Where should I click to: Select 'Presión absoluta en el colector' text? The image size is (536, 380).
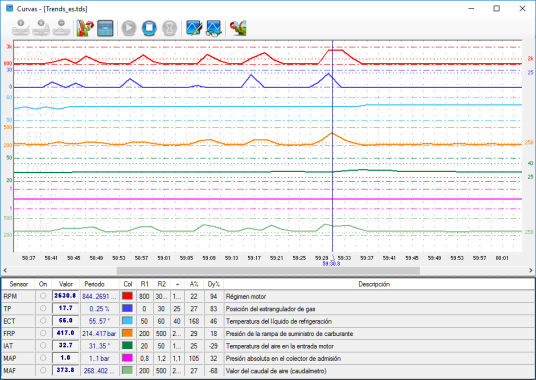(283, 358)
